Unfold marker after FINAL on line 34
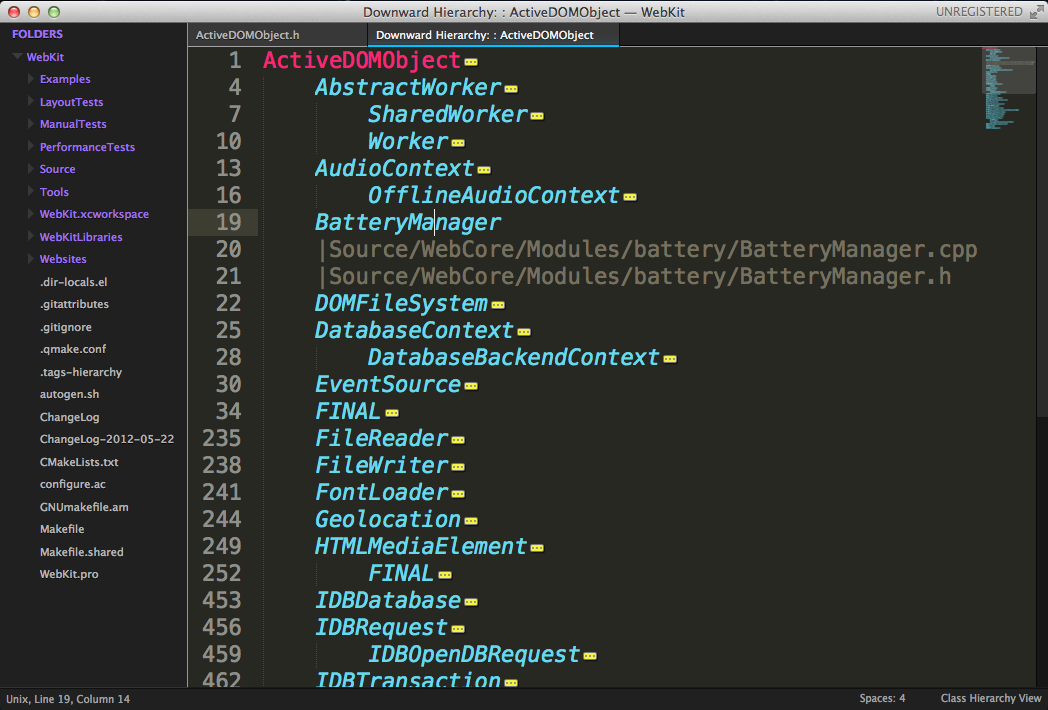1048x710 pixels. (x=392, y=413)
